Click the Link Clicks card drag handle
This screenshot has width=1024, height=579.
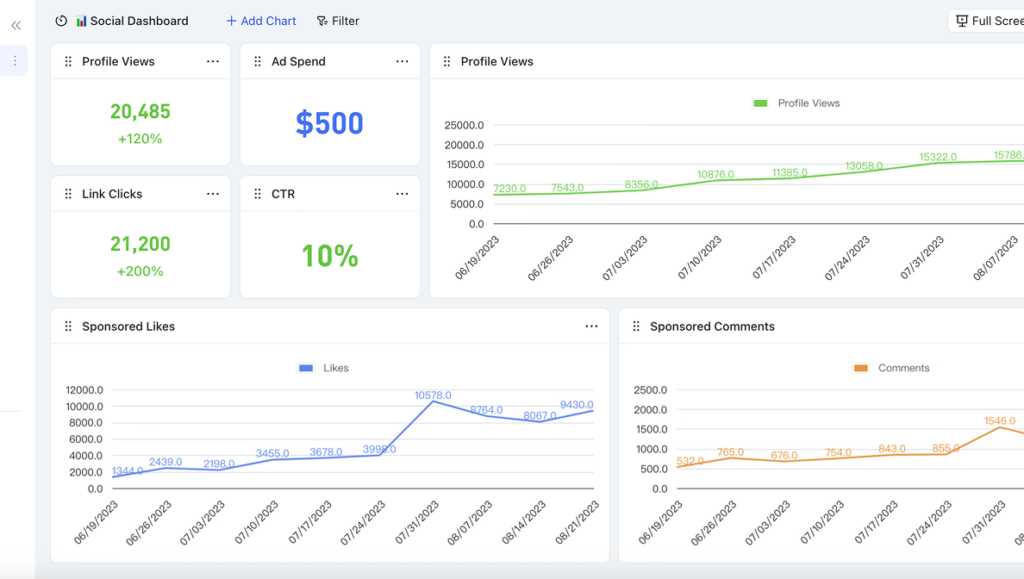click(68, 194)
